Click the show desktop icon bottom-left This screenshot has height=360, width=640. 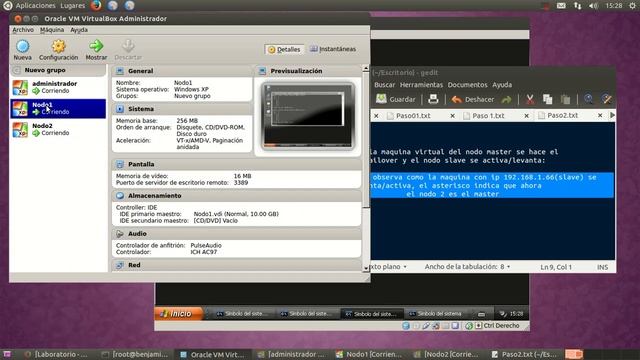pyautogui.click(x=7, y=354)
